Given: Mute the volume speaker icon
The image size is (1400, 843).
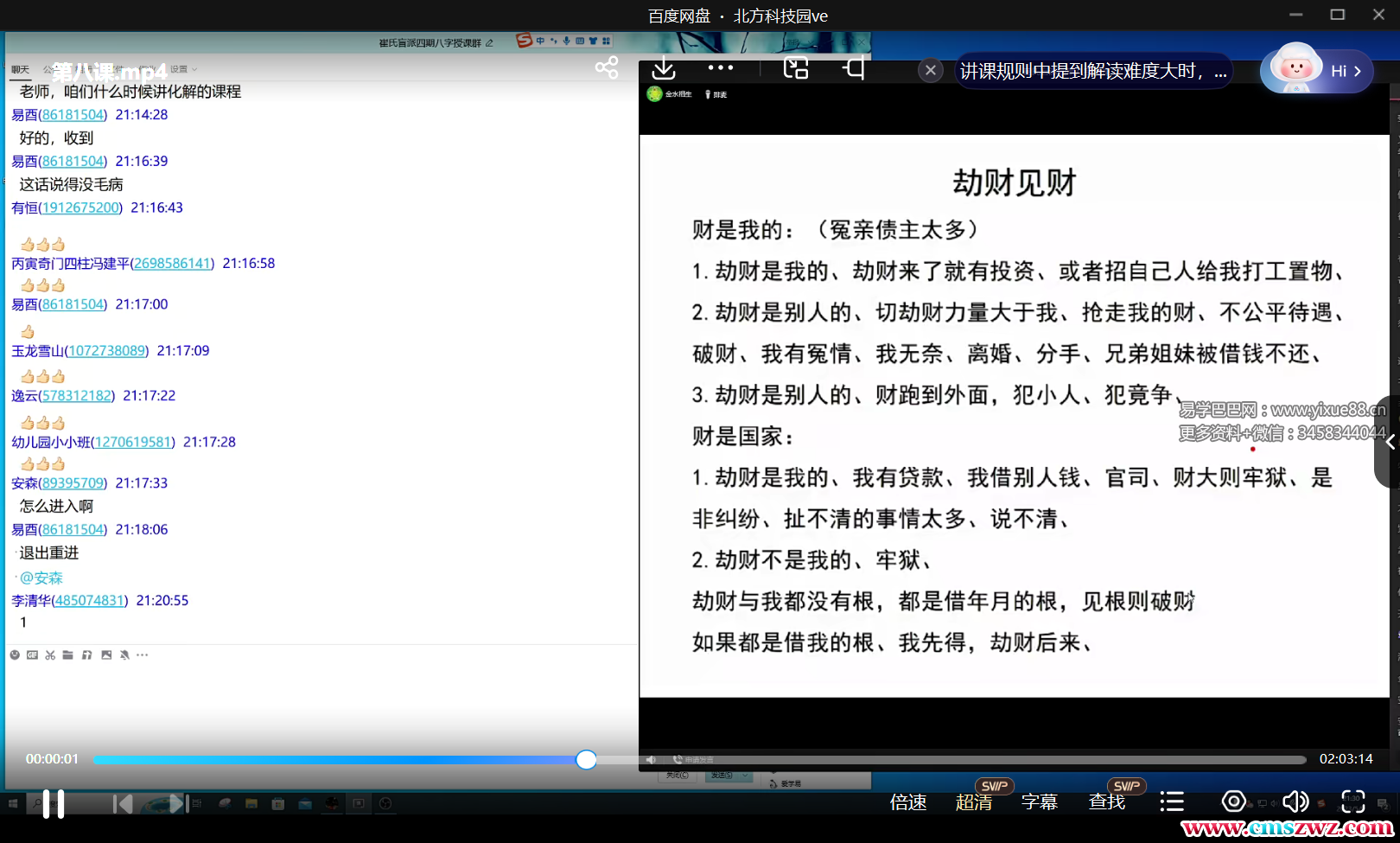Looking at the screenshot, I should click(x=1295, y=801).
